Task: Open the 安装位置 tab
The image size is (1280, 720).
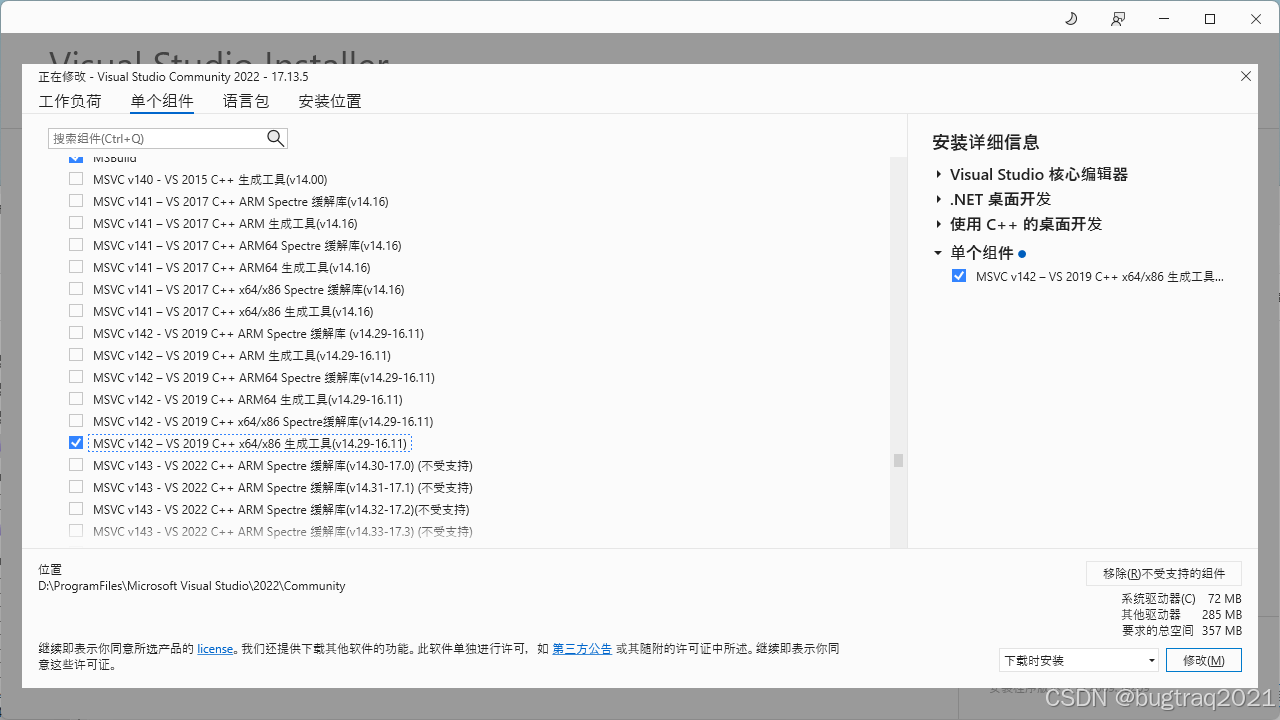Action: 330,102
